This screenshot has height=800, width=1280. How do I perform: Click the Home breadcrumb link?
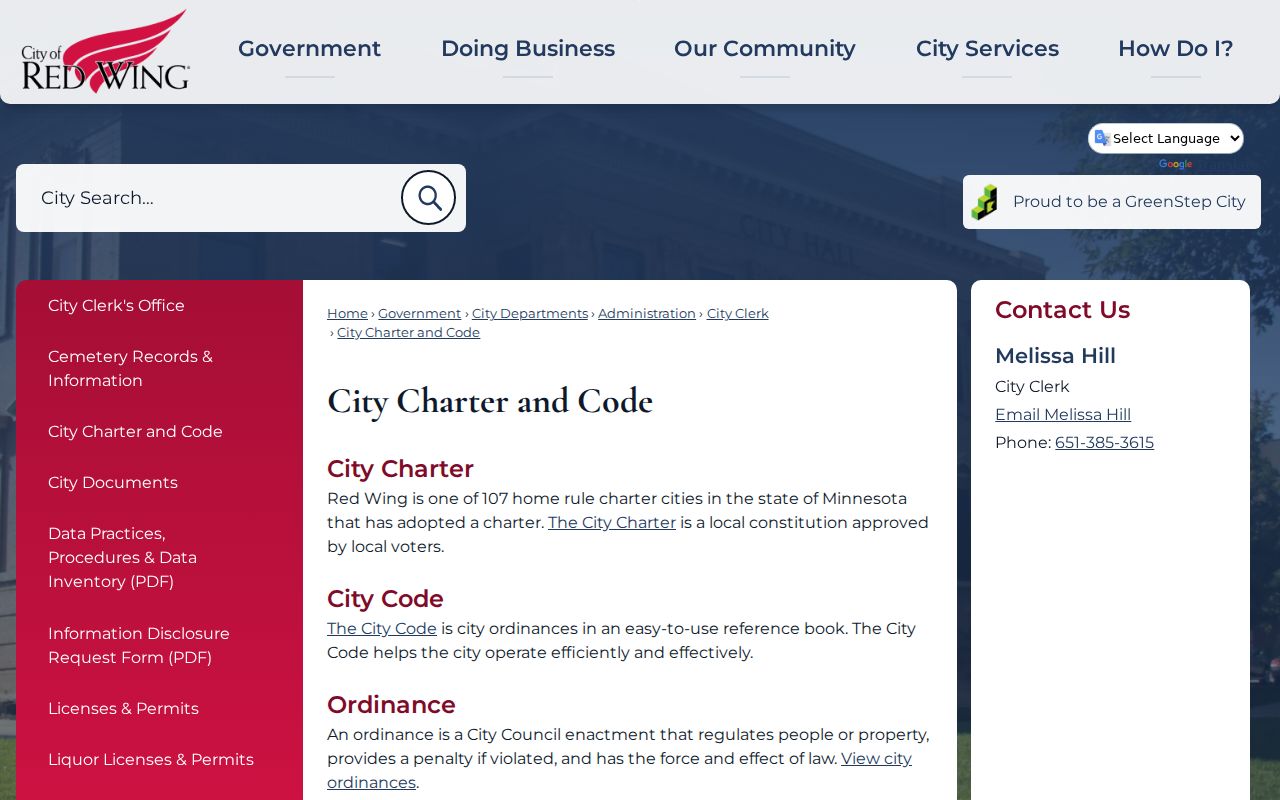(347, 314)
